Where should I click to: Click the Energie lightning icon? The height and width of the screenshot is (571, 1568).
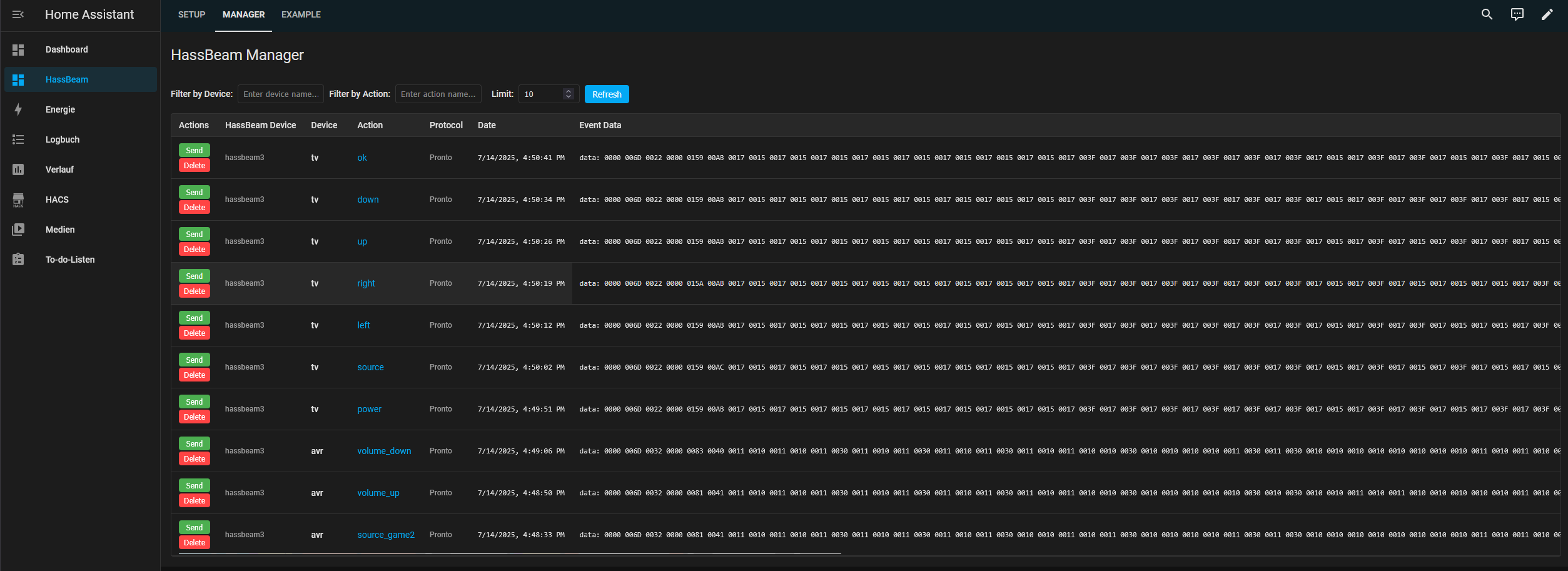[x=18, y=109]
